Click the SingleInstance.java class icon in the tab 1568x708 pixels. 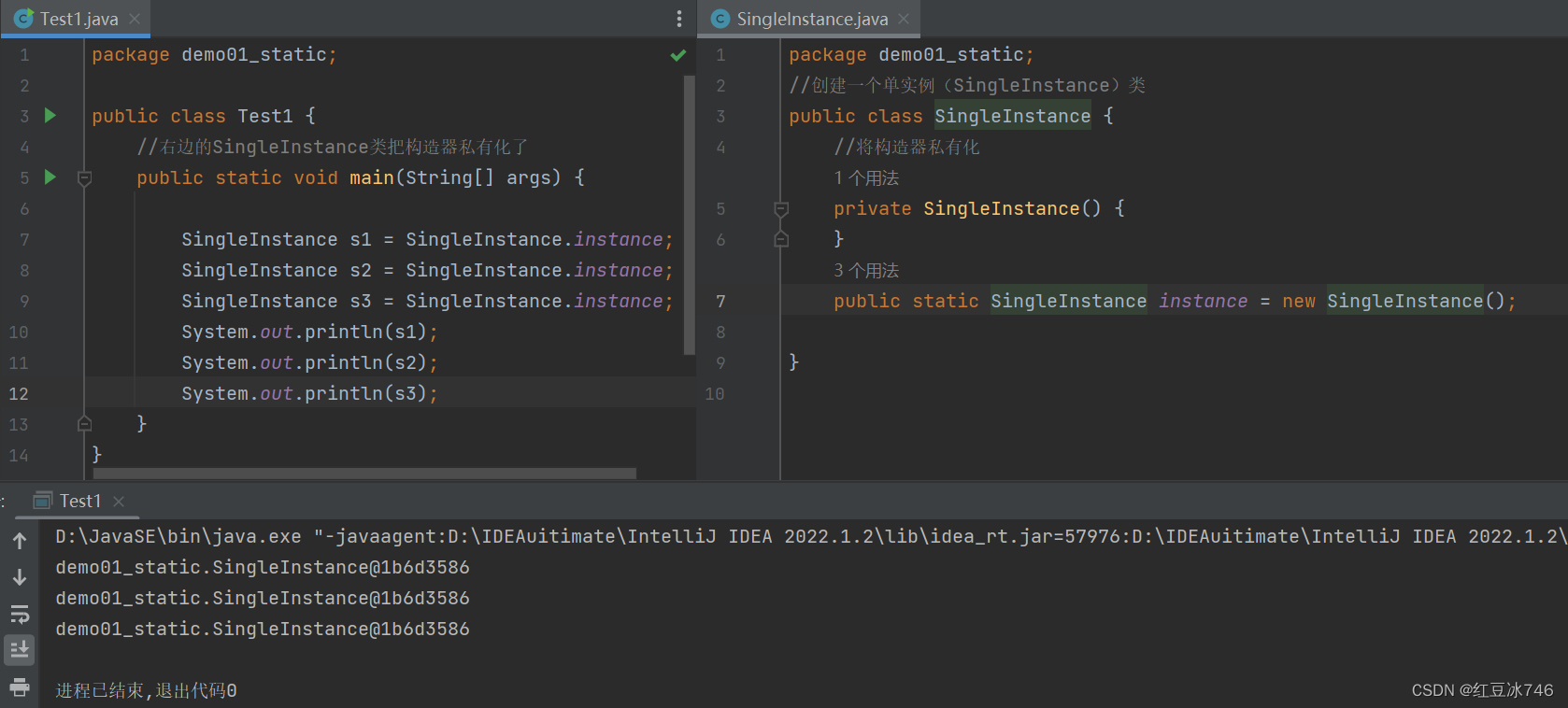click(720, 19)
